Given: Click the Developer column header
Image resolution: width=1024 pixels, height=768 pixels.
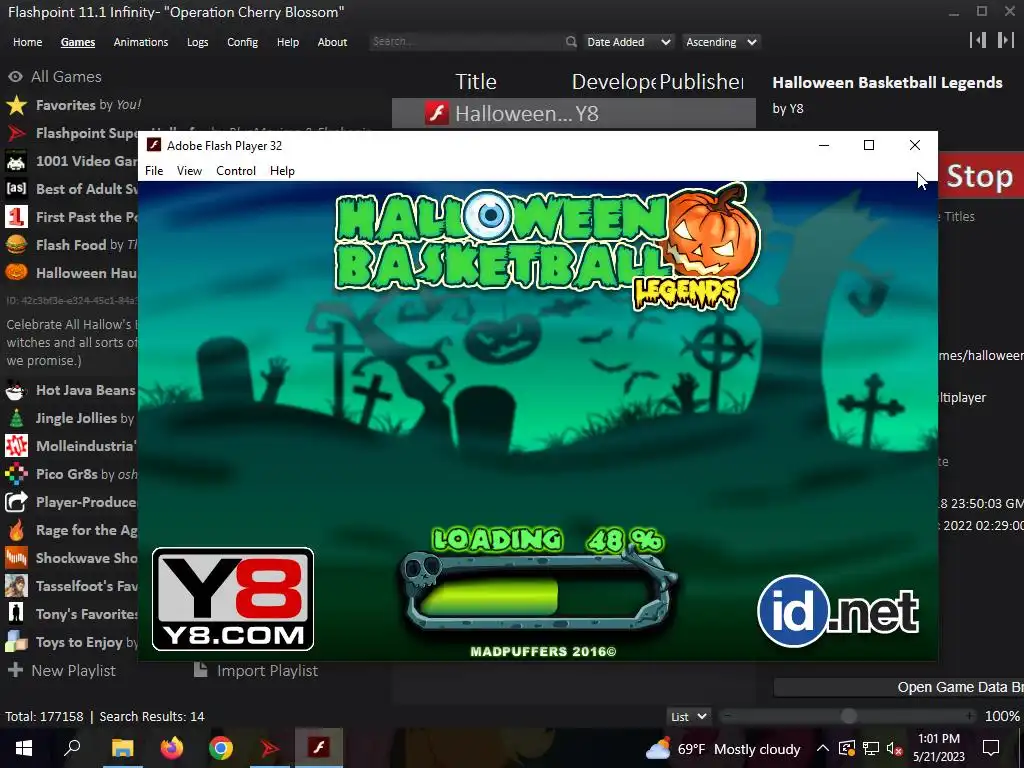Looking at the screenshot, I should (x=614, y=82).
